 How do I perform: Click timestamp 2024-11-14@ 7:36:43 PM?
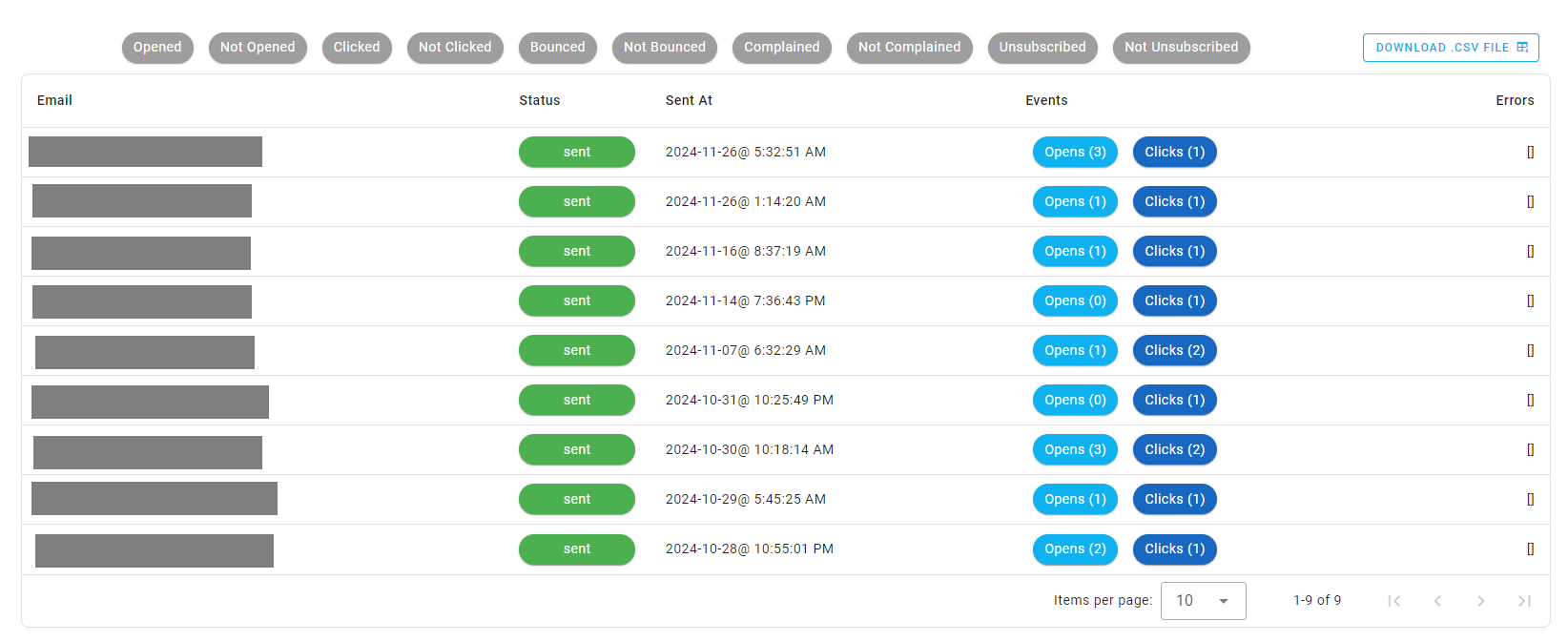746,300
